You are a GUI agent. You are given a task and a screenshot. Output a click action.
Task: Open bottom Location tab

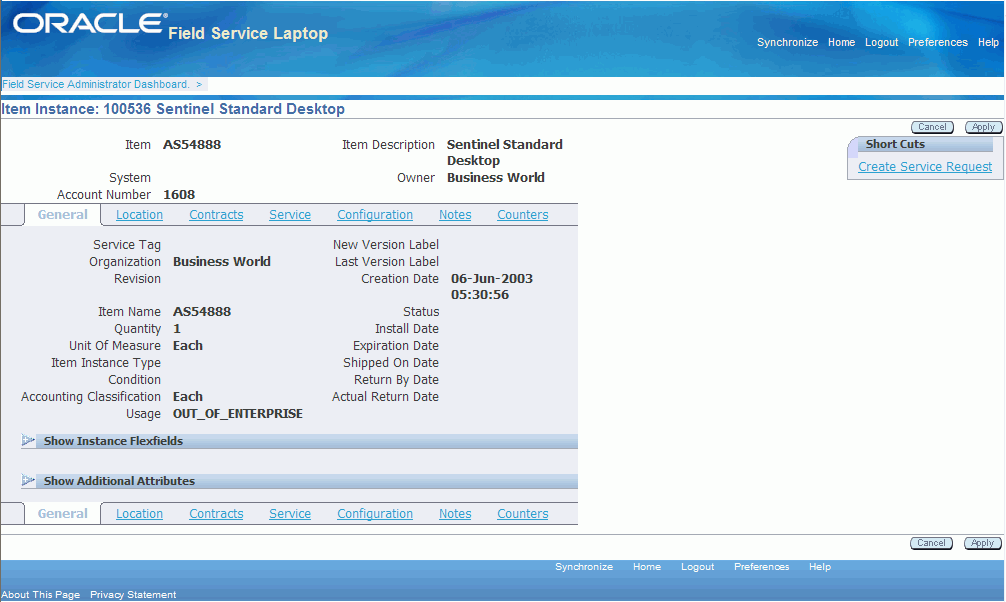139,514
